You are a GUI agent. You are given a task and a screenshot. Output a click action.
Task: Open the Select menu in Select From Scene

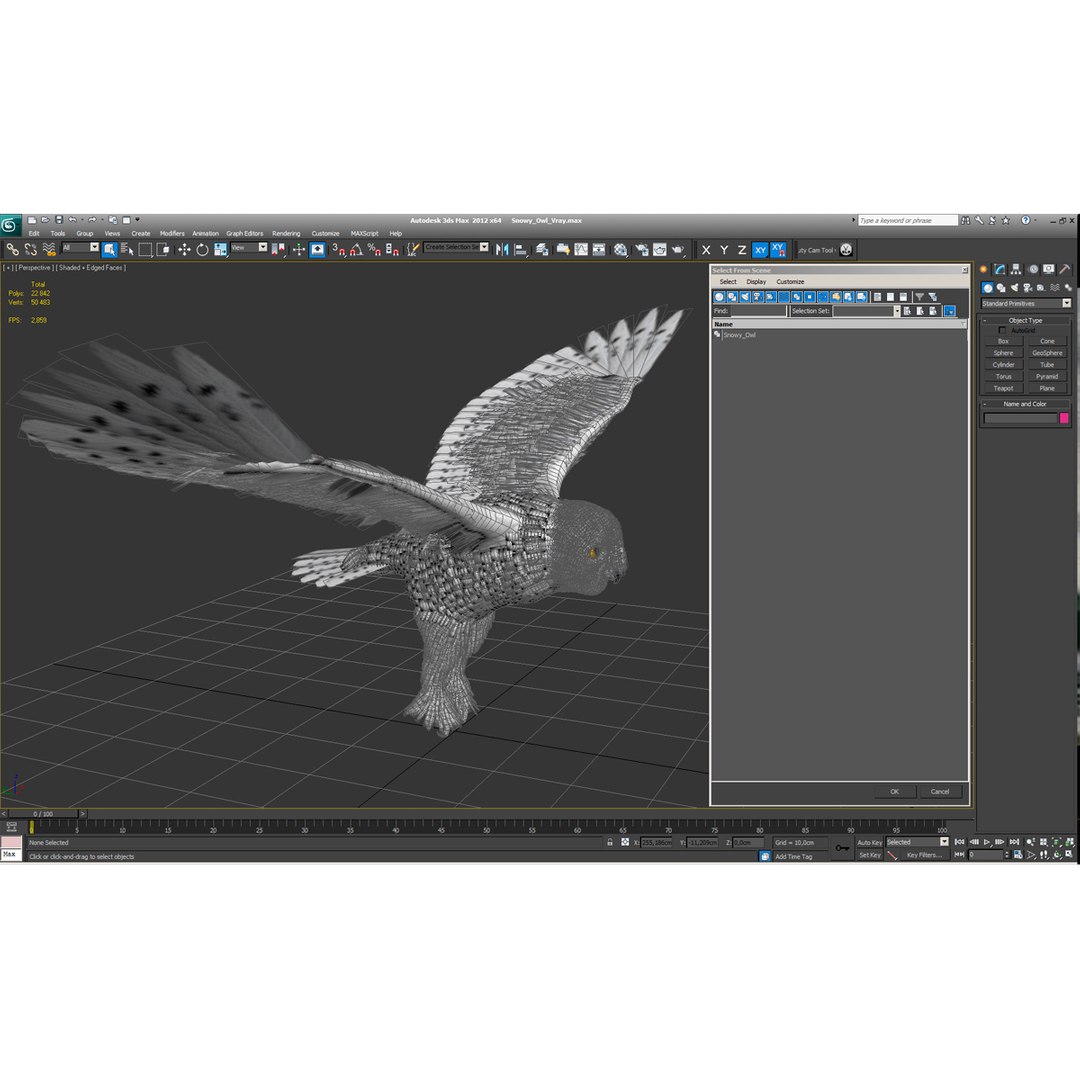coord(728,282)
